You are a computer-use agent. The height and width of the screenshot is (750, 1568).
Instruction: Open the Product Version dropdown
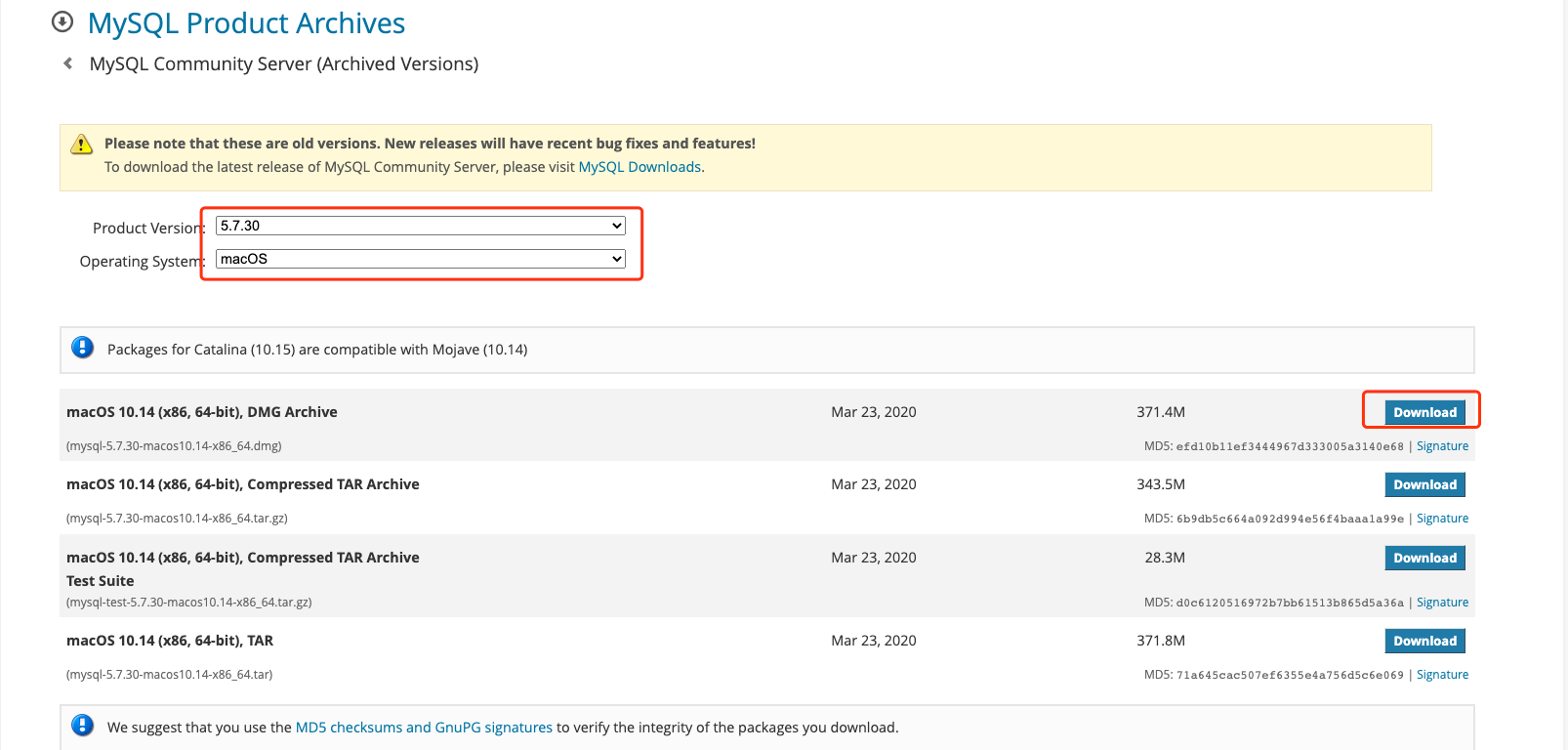tap(420, 226)
